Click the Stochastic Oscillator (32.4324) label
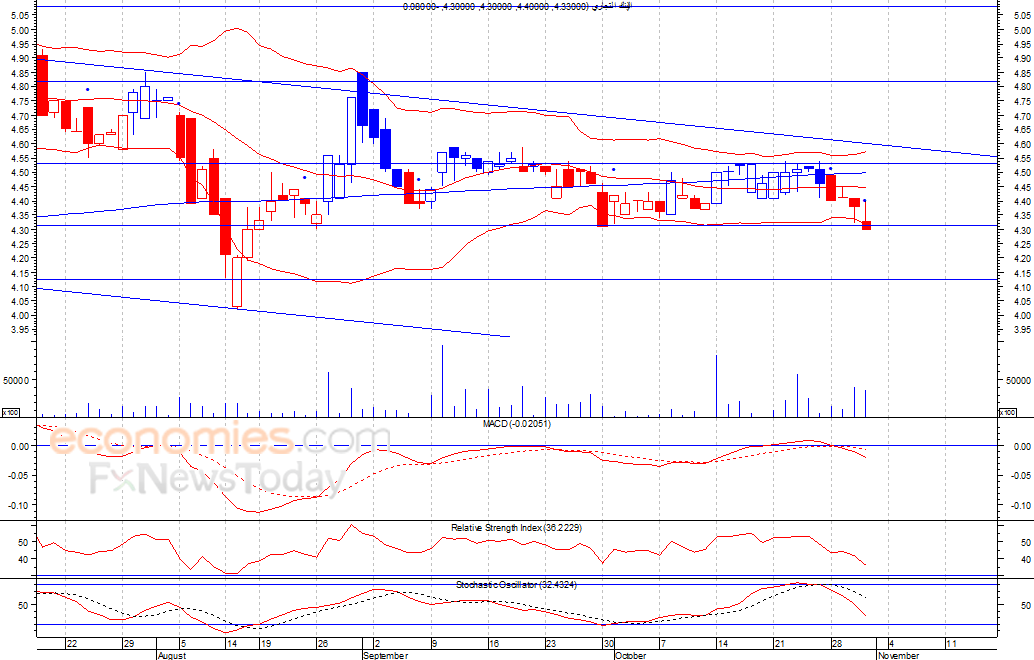The image size is (1034, 660). point(516,585)
